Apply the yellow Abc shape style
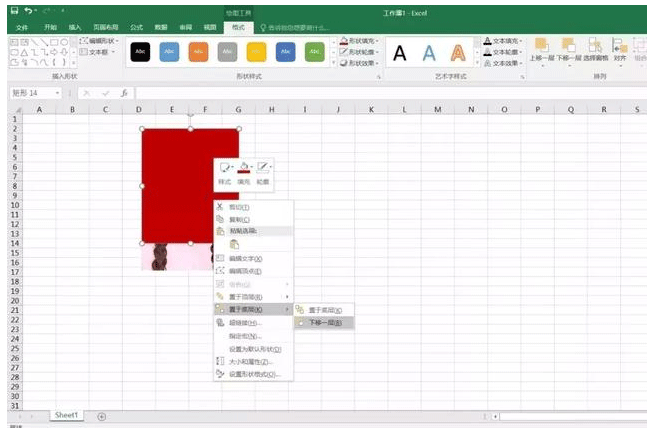The image size is (664, 437). tap(257, 52)
